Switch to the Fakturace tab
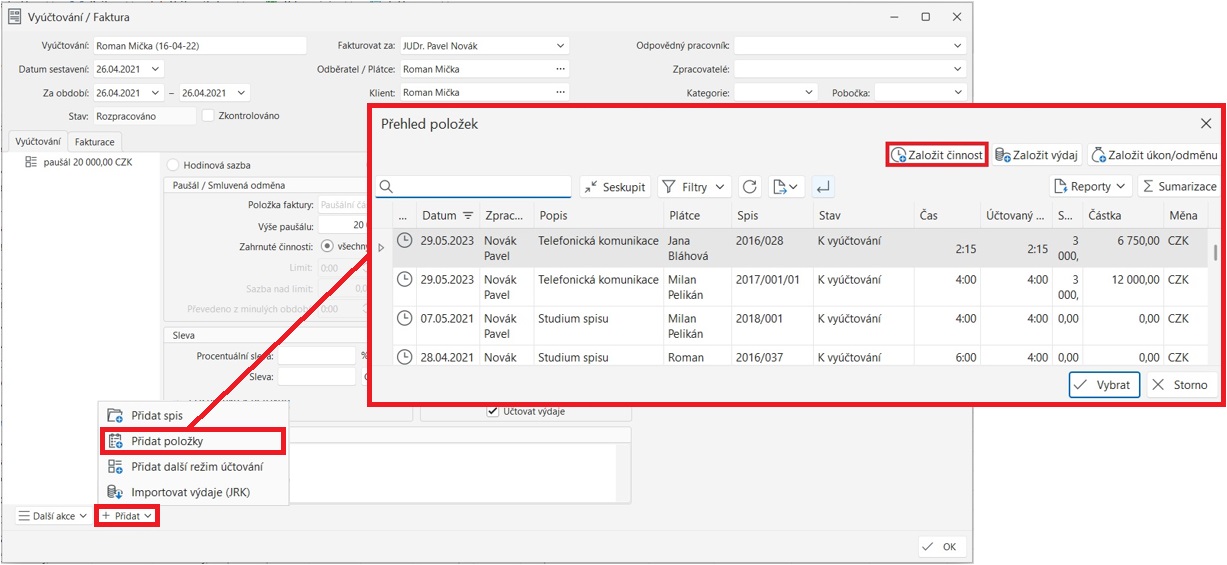This screenshot has width=1227, height=565. point(95,142)
